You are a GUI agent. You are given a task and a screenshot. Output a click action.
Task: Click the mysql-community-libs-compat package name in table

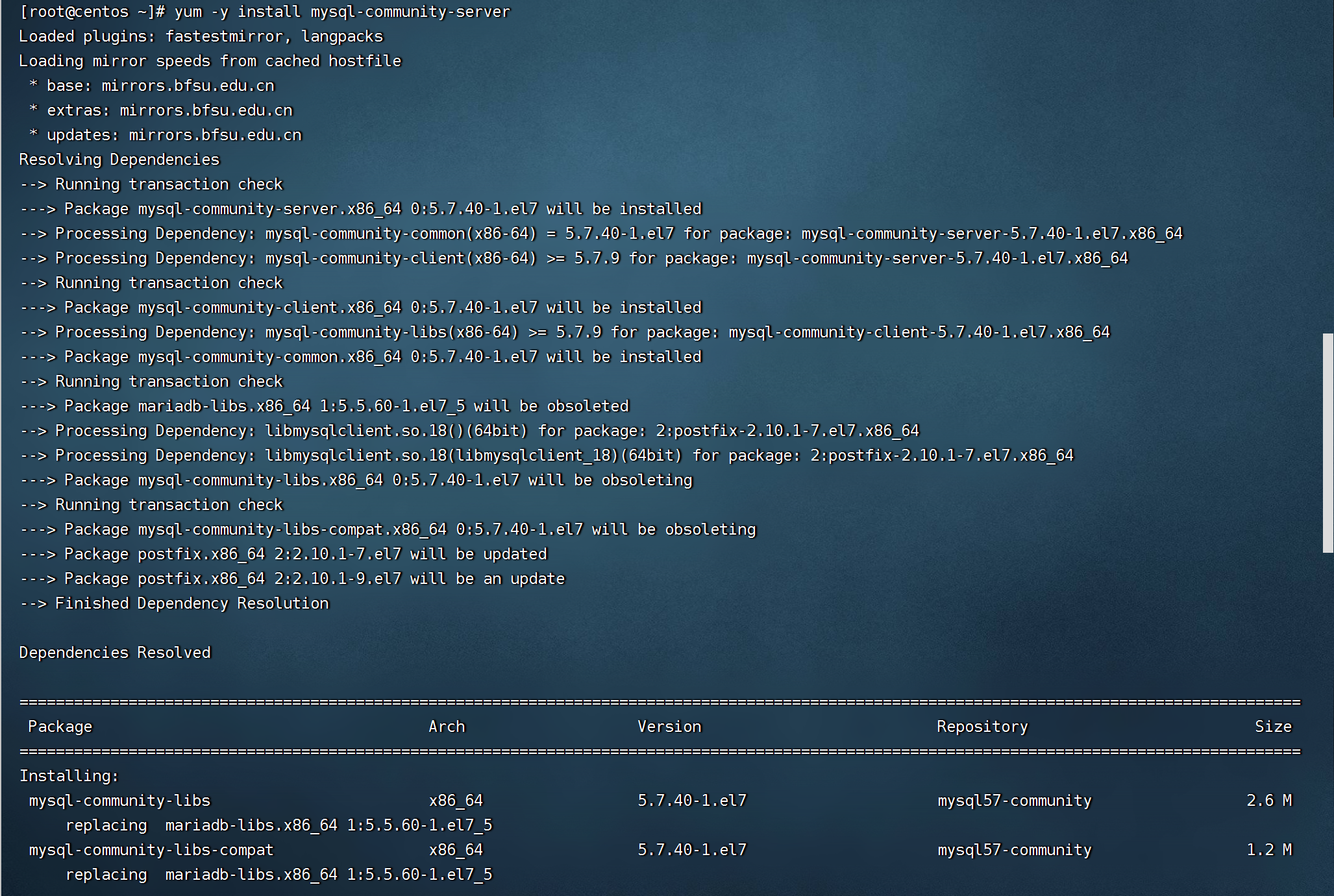pos(151,850)
